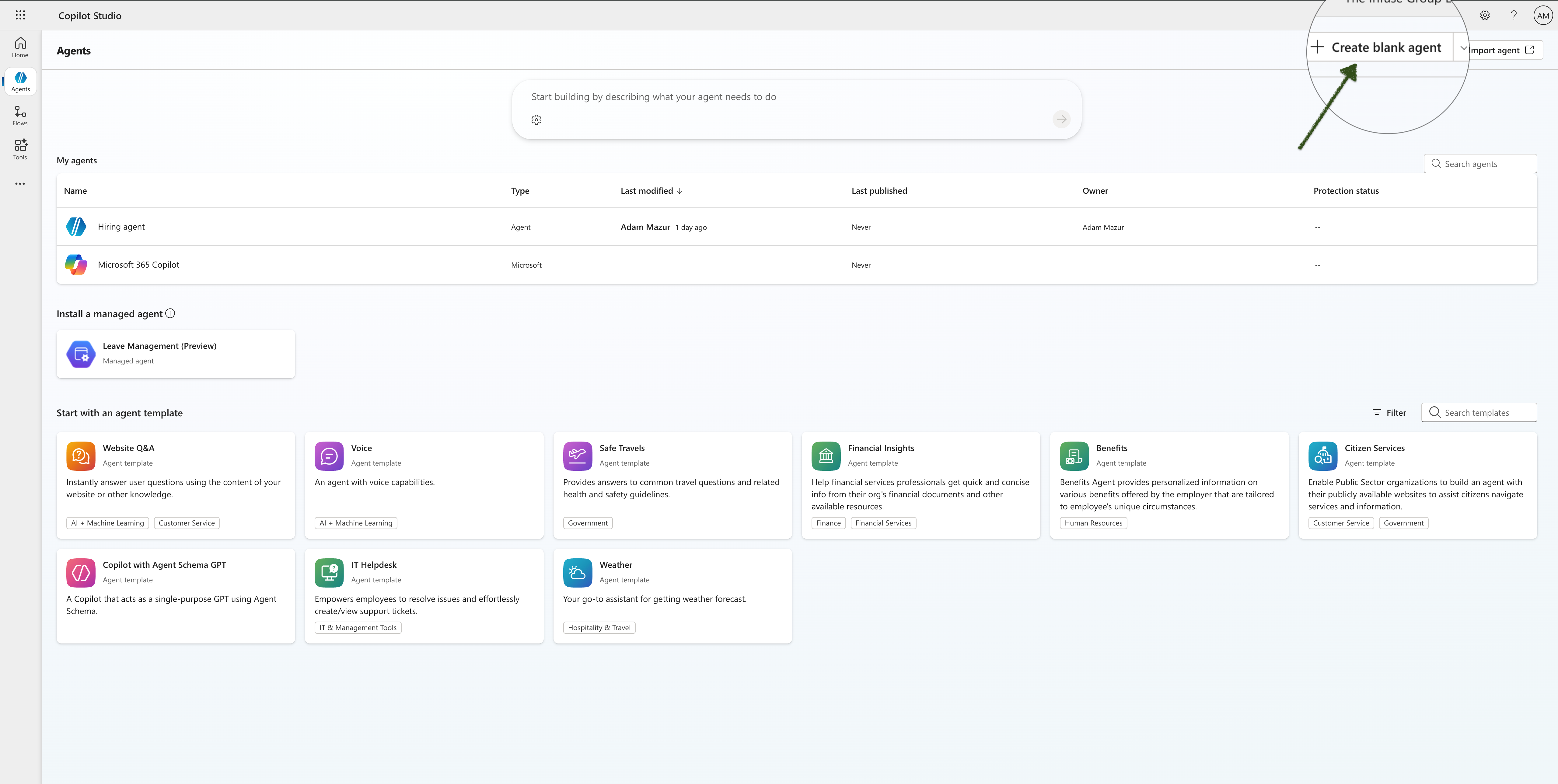
Task: Click the Safe Travels template icon
Action: [x=578, y=456]
